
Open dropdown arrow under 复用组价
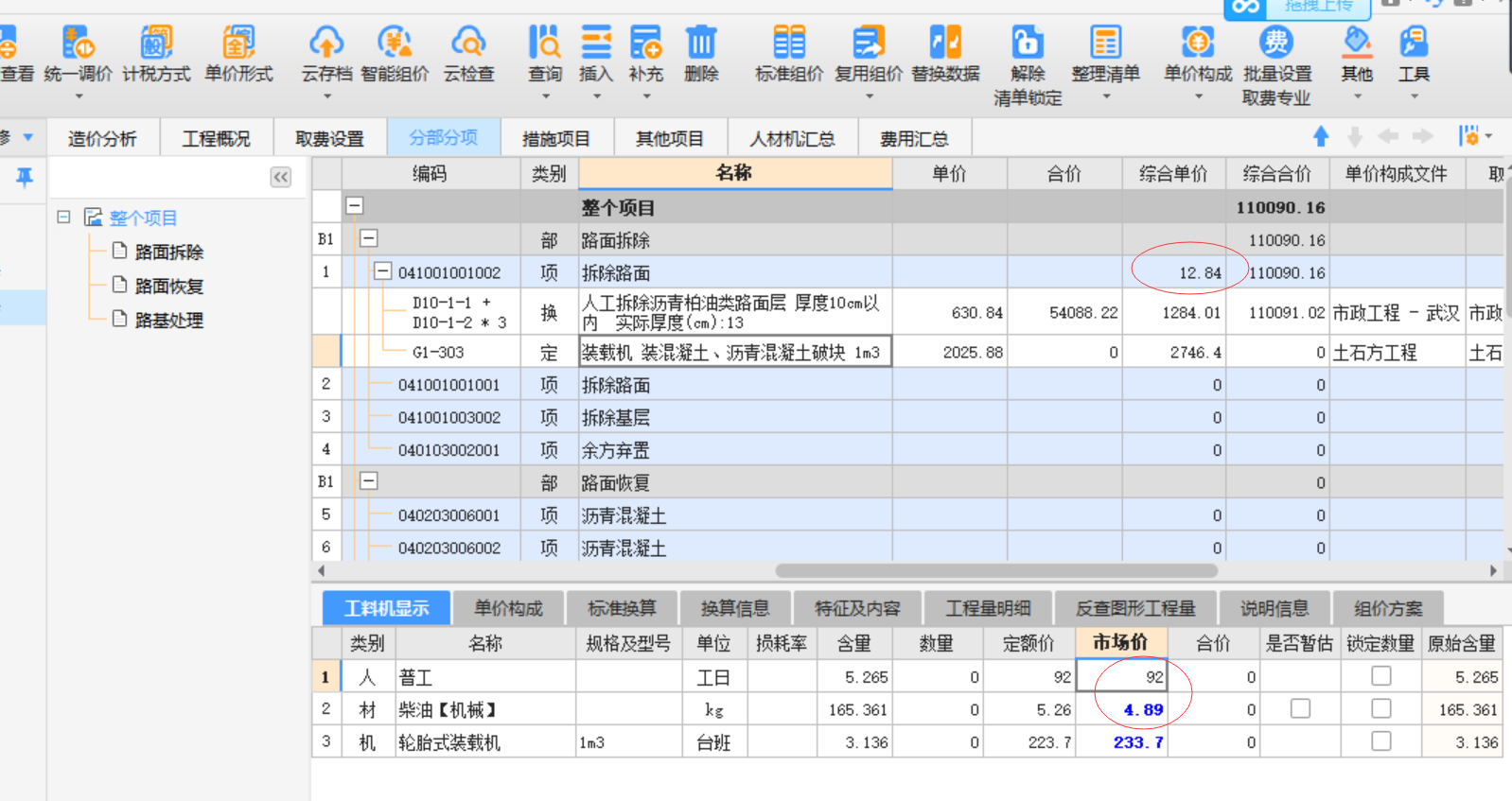click(x=869, y=96)
